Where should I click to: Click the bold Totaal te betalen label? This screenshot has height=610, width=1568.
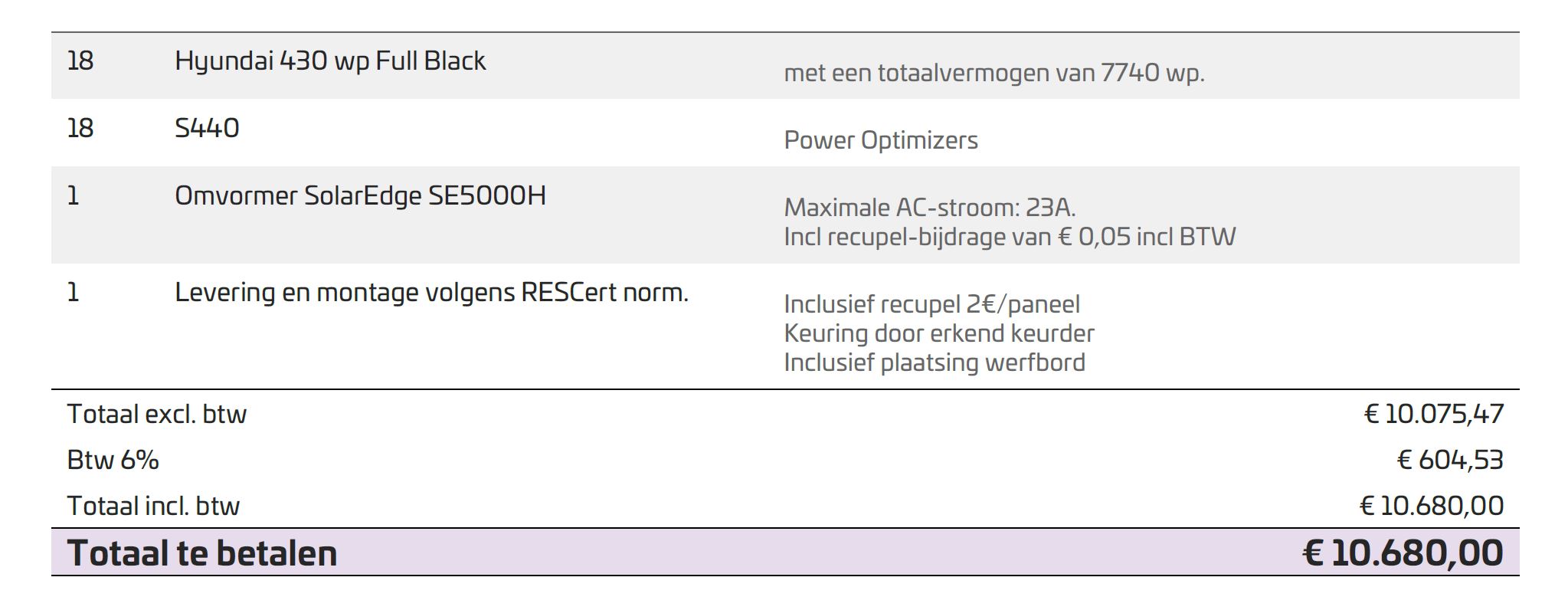(202, 553)
